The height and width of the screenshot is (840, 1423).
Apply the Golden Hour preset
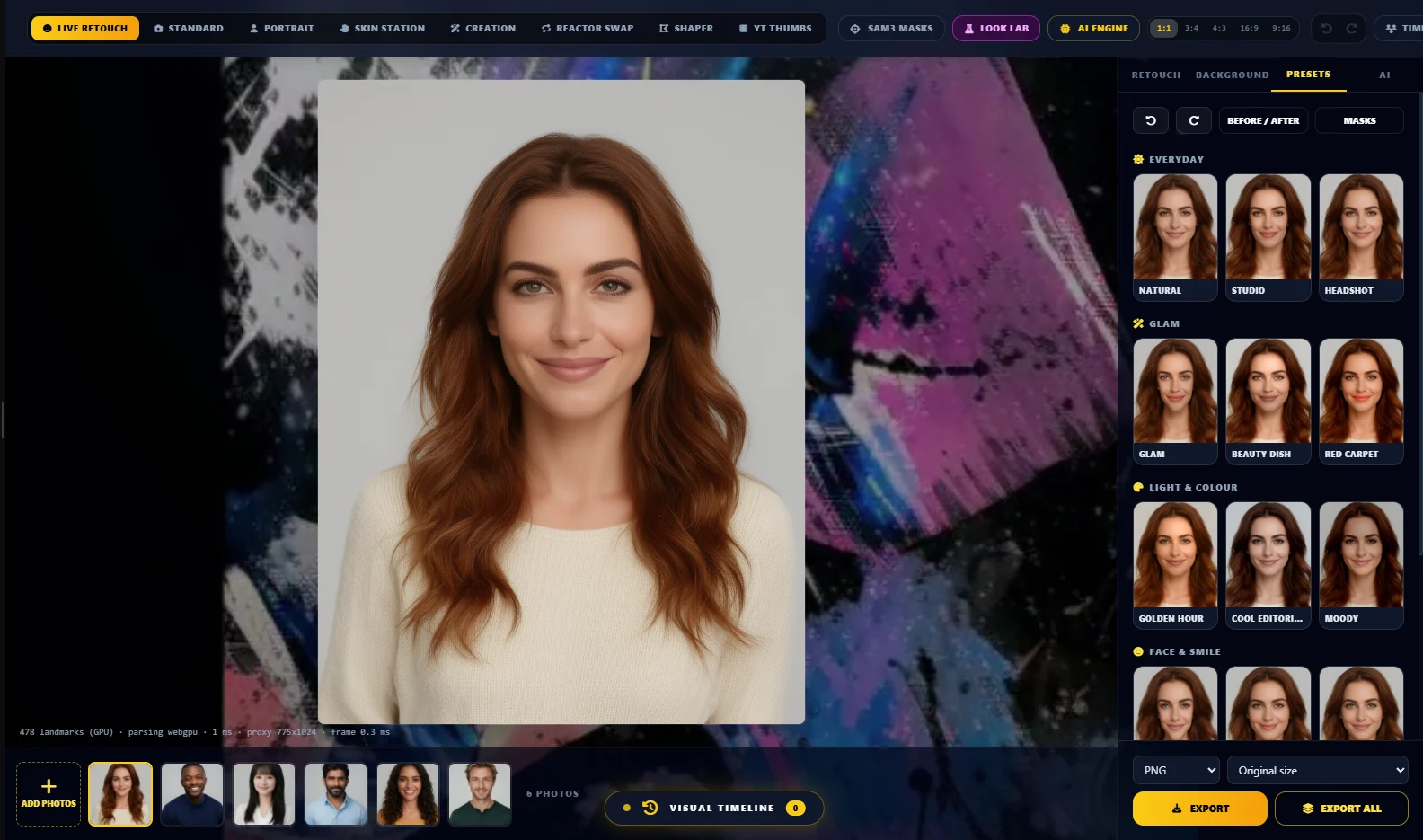coord(1175,565)
